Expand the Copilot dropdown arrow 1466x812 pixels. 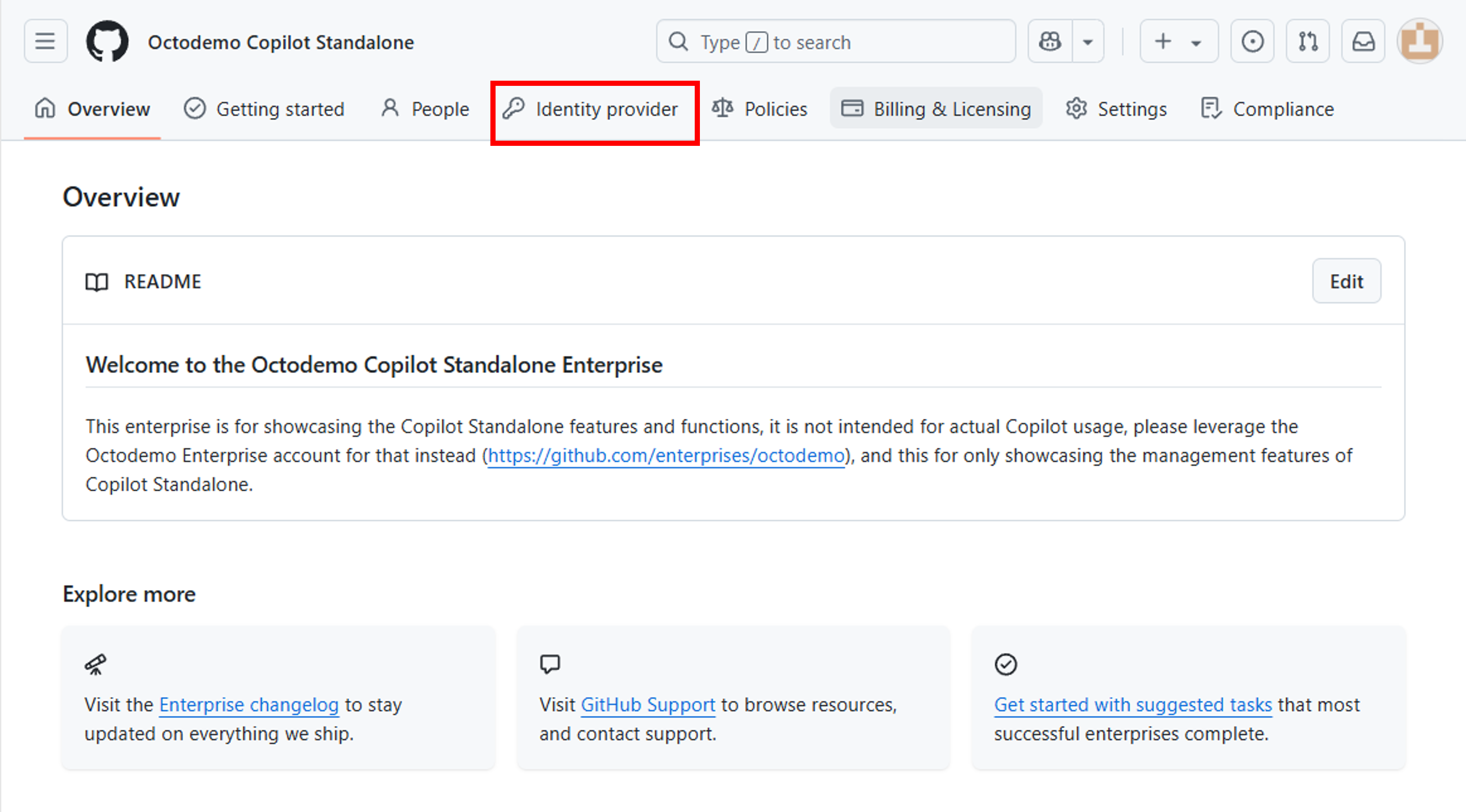click(x=1088, y=41)
